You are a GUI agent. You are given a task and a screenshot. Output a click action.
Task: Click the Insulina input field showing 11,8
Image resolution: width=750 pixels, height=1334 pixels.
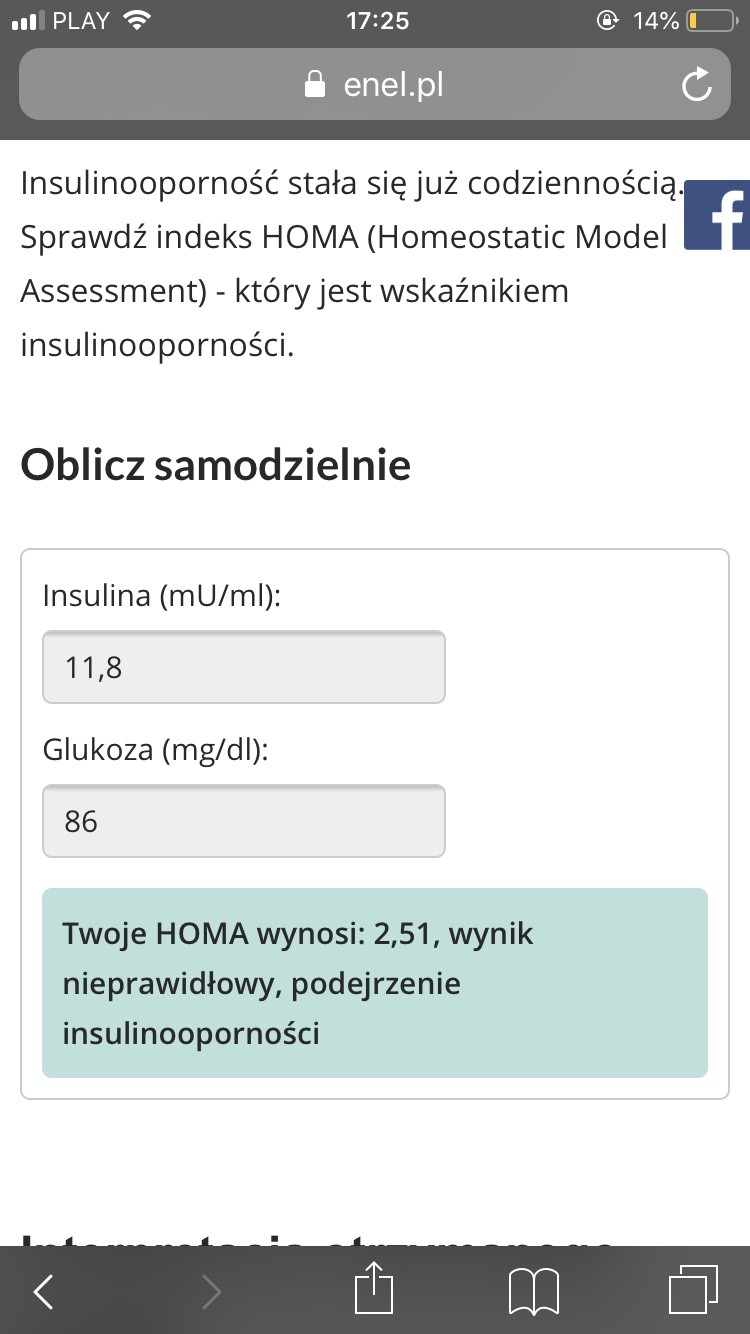244,667
